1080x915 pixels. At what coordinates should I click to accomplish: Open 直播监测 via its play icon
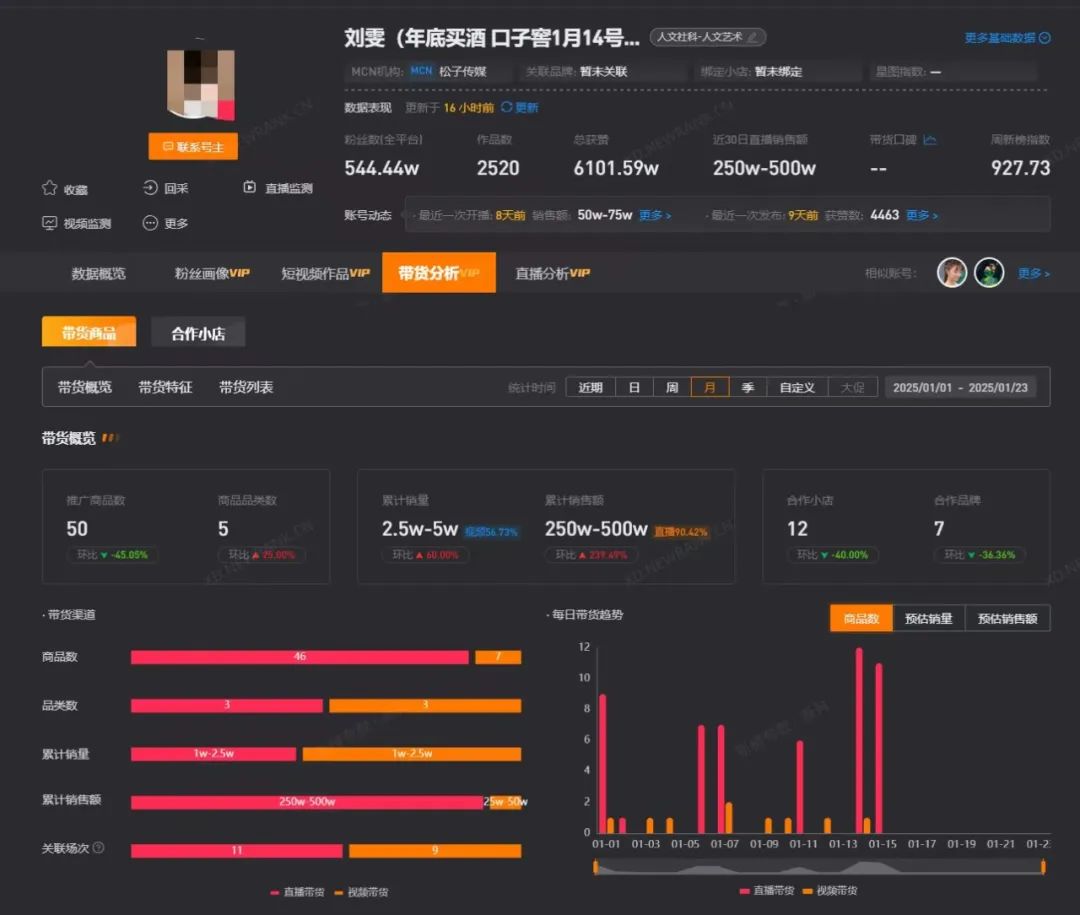click(x=250, y=188)
